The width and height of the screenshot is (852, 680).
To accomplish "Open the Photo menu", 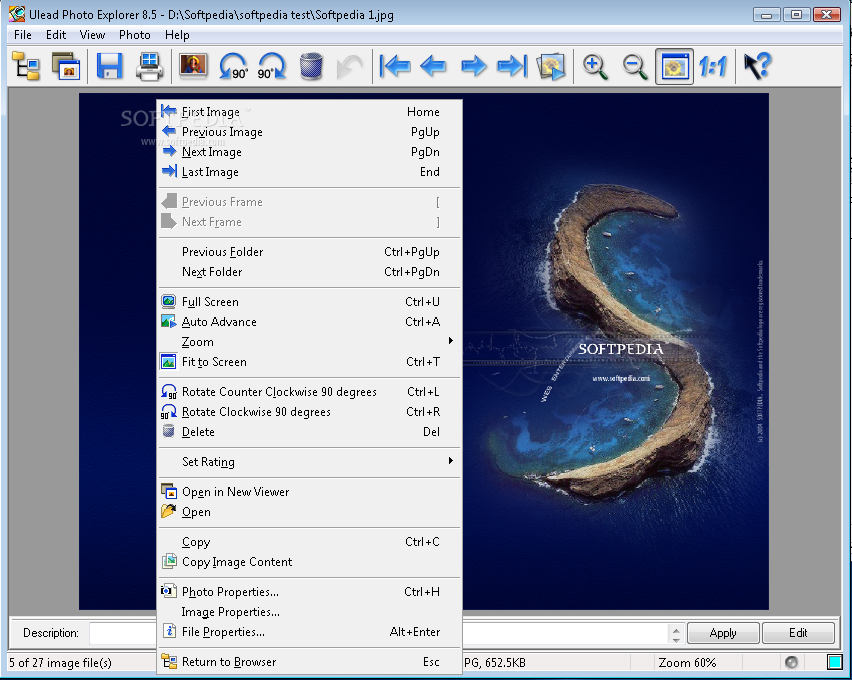I will tap(135, 35).
